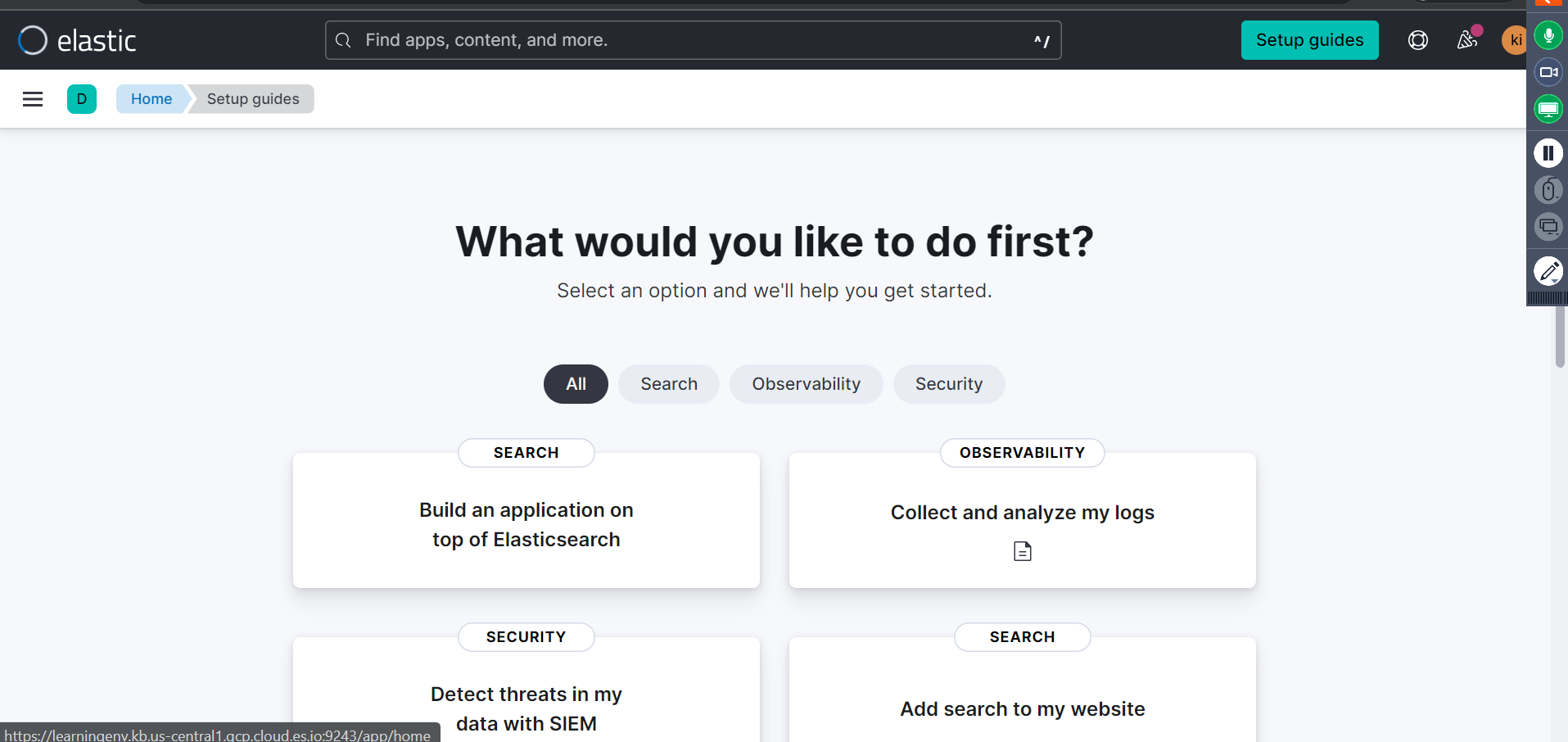This screenshot has width=1568, height=742.
Task: Open the newsfeed party popper icon
Action: click(1466, 40)
